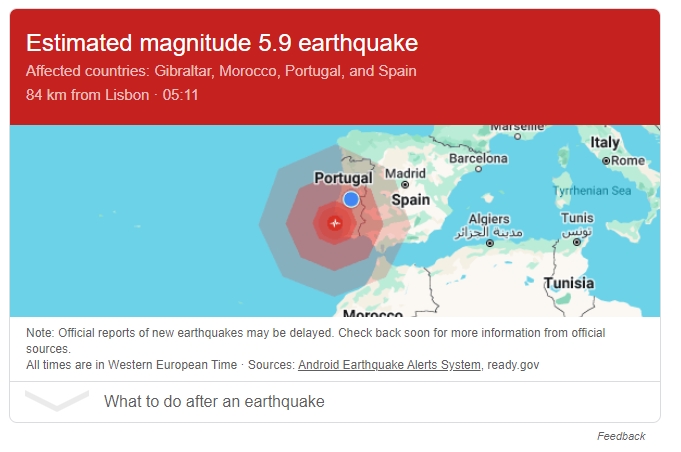Image resolution: width=681 pixels, height=452 pixels.
Task: Select the Rome city marker on map
Action: pos(607,160)
